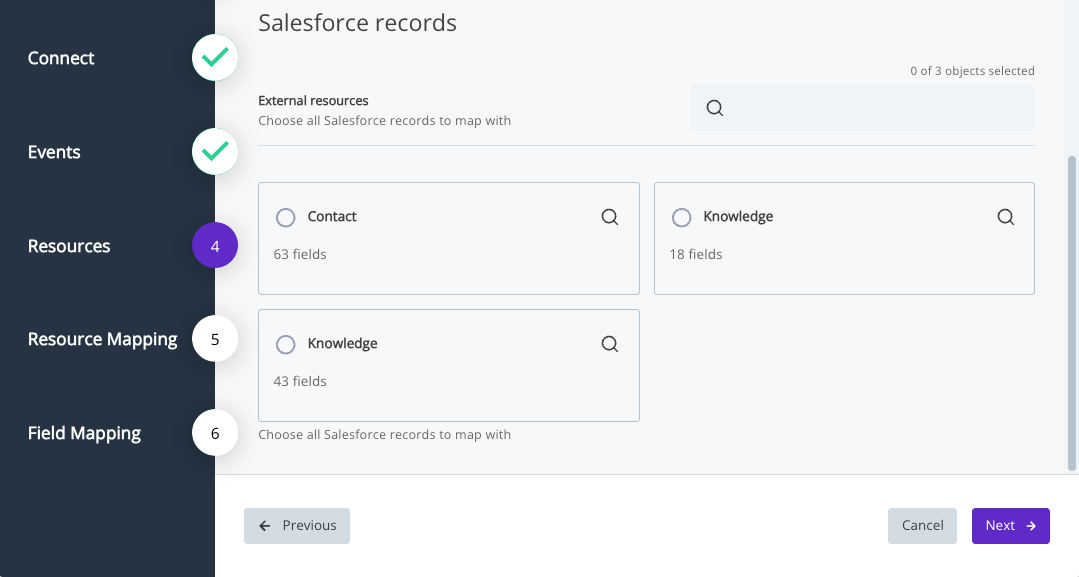Click magnifier on the 43-field Knowledge card
1079x577 pixels.
pyautogui.click(x=610, y=344)
